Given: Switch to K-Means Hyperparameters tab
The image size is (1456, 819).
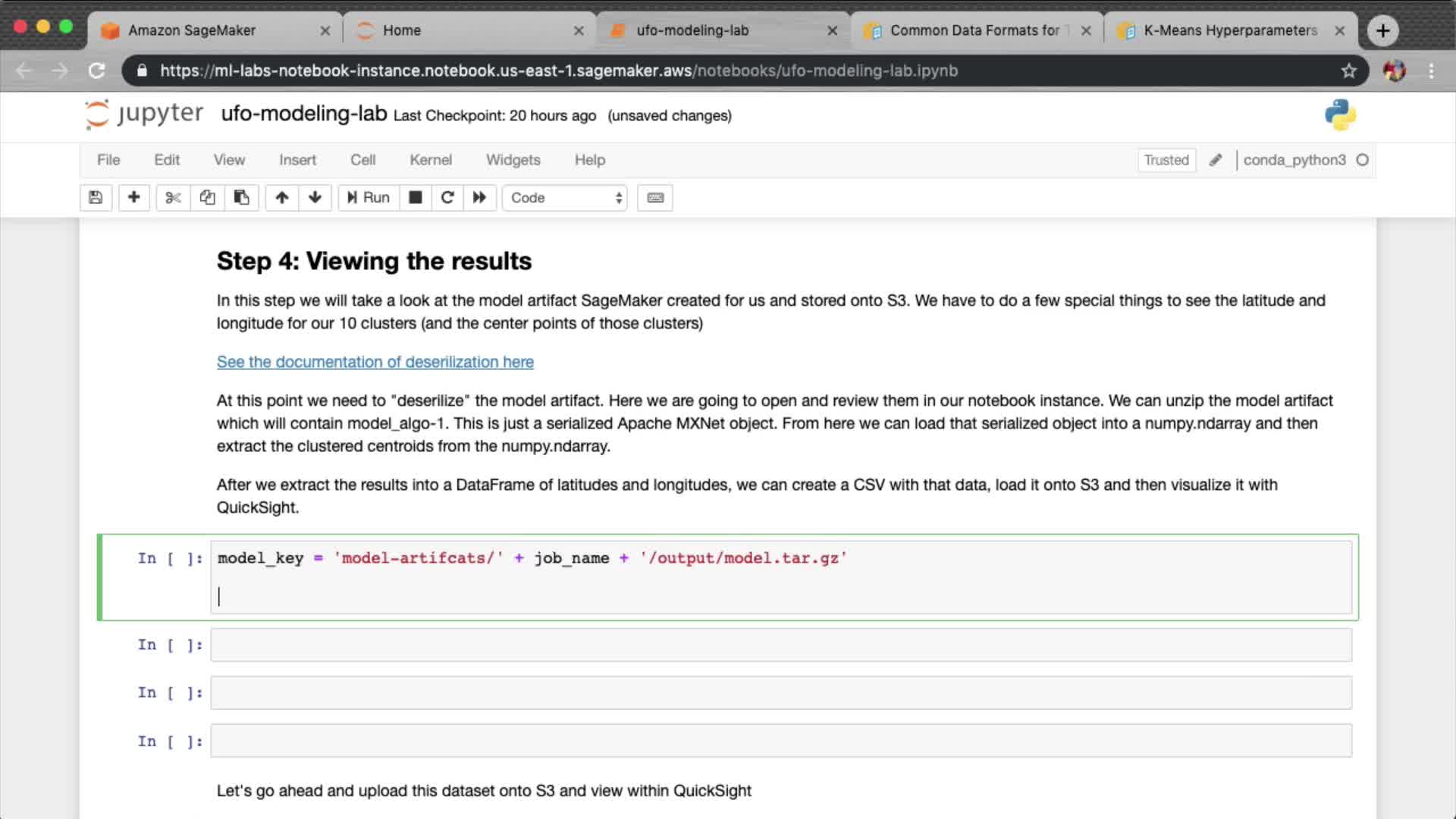Looking at the screenshot, I should click(x=1229, y=30).
